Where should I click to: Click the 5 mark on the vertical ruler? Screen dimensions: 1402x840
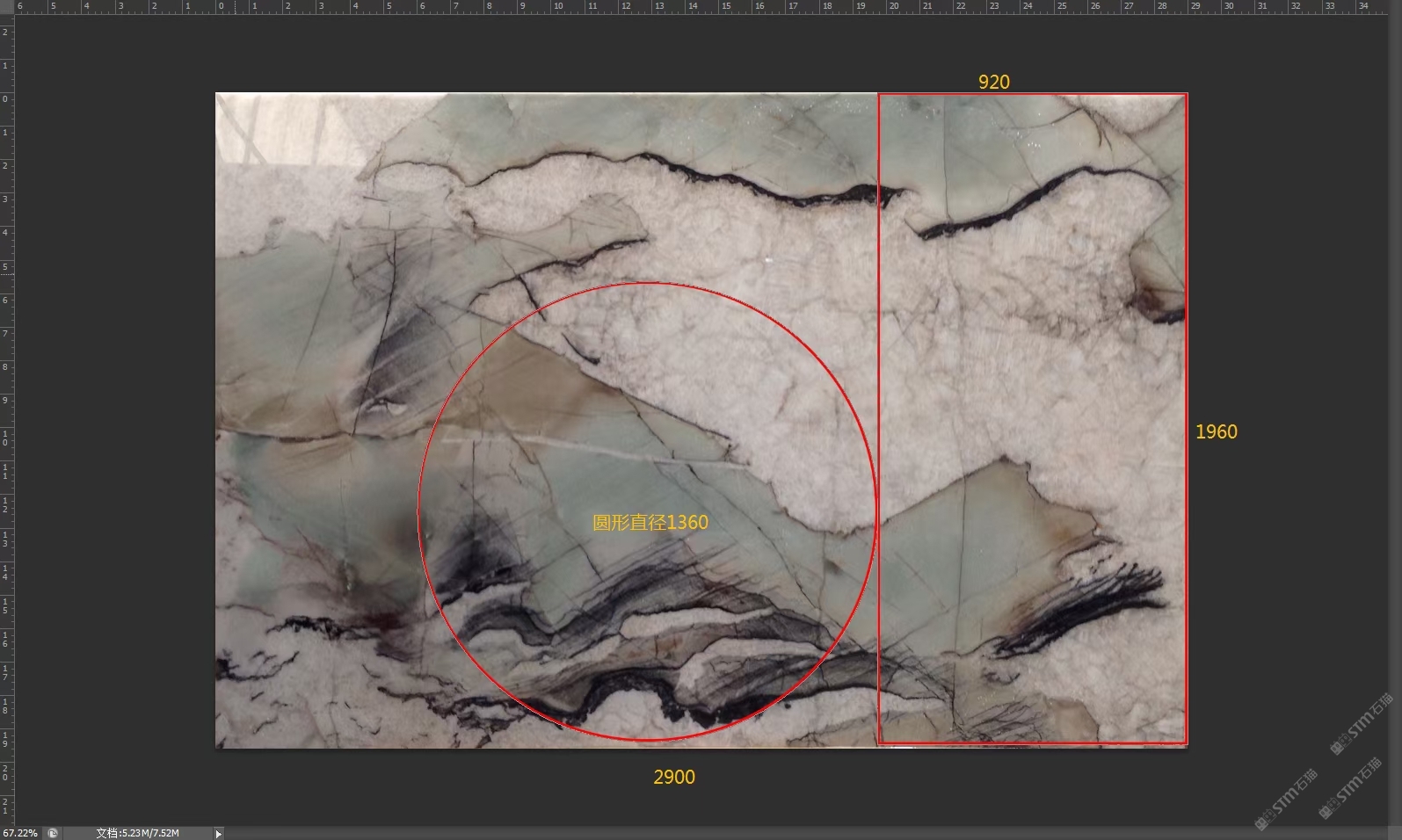(5, 267)
